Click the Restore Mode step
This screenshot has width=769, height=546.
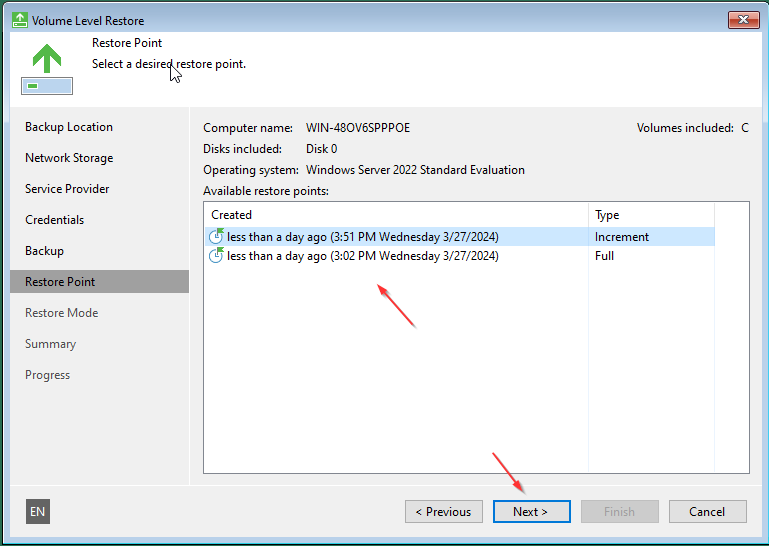[61, 312]
